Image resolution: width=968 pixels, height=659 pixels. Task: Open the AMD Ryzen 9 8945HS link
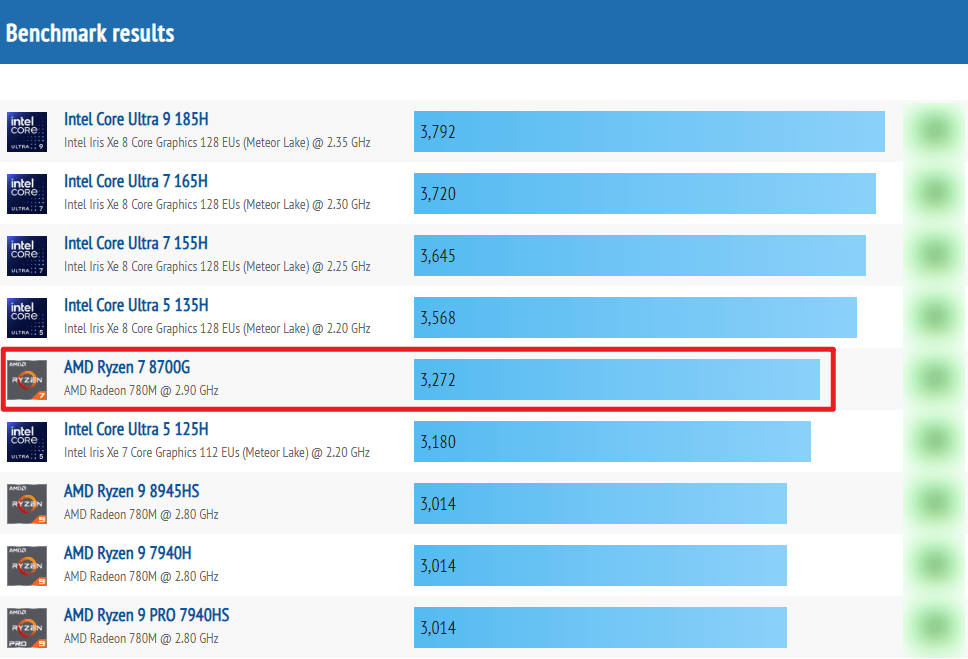pos(131,492)
